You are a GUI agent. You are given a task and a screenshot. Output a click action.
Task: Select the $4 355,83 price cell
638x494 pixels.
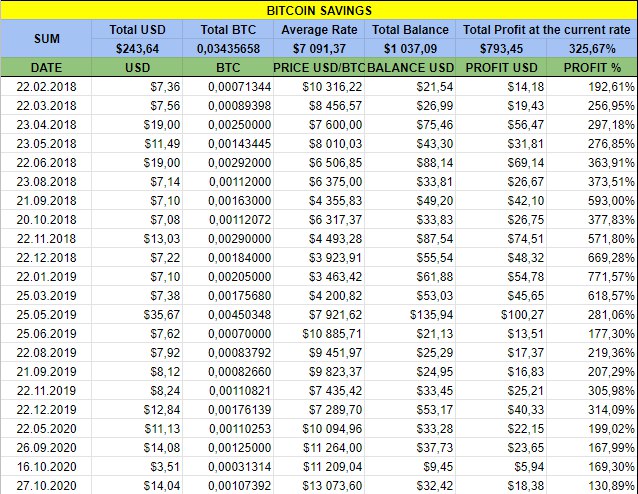[x=319, y=200]
